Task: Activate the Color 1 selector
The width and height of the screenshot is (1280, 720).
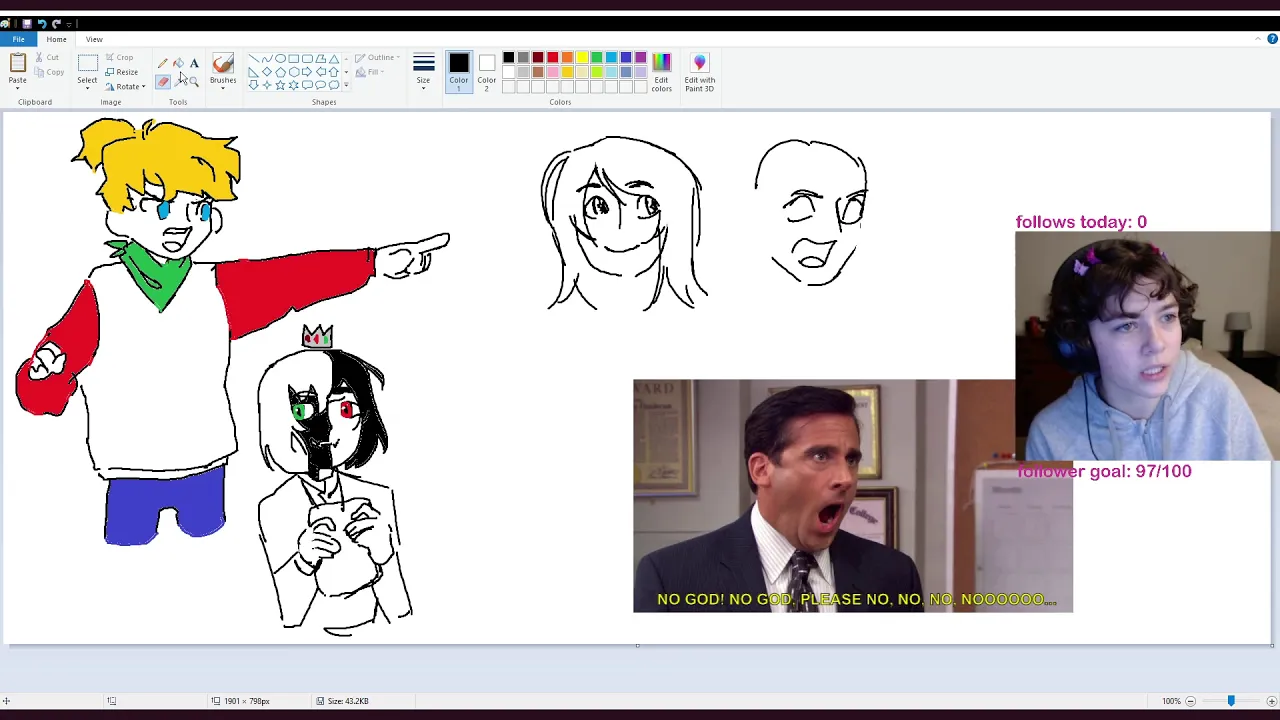Action: pyautogui.click(x=459, y=72)
